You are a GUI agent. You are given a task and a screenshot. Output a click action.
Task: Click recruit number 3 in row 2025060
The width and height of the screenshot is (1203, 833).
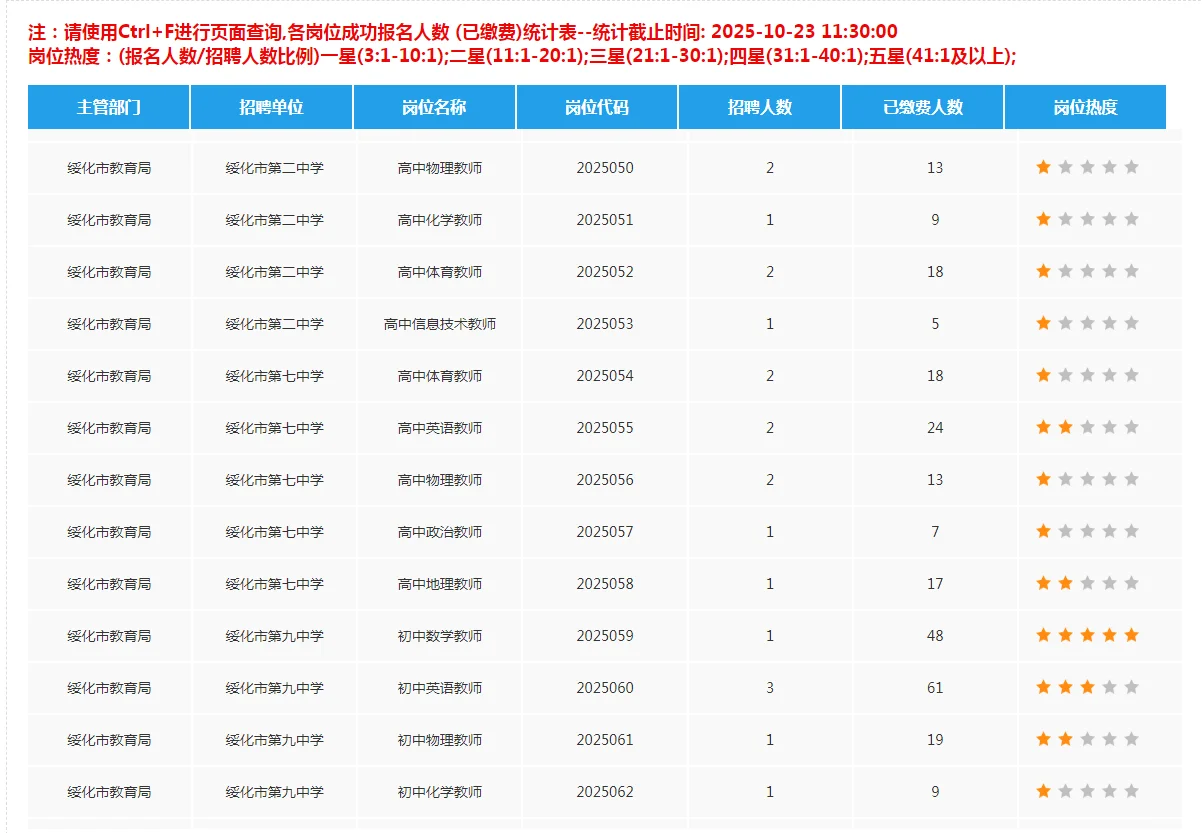pos(770,688)
